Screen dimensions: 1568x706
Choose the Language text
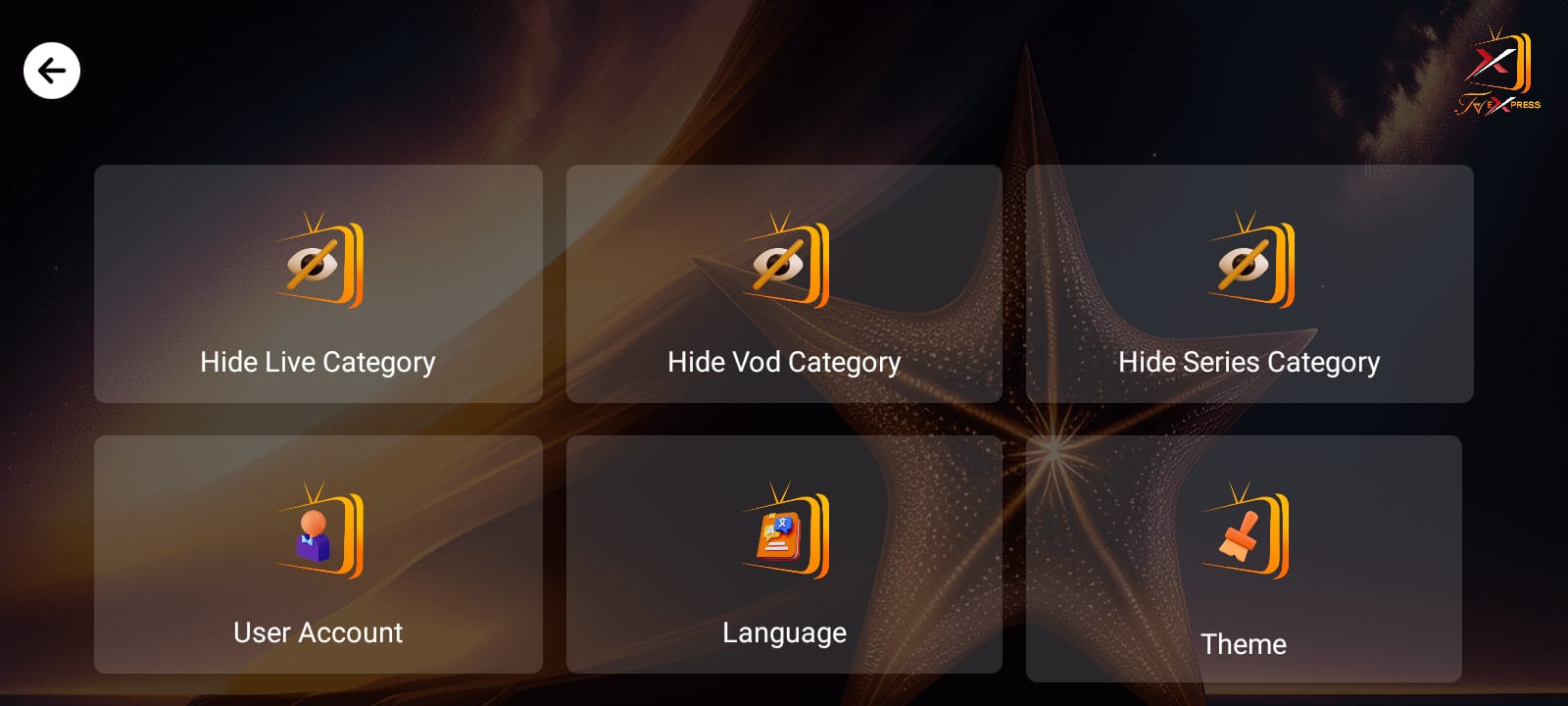[784, 633]
